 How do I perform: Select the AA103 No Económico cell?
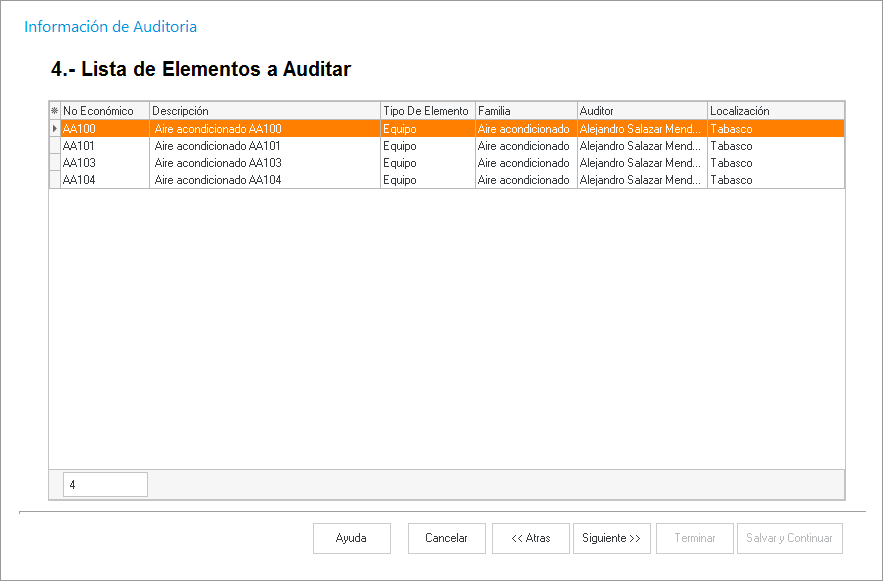(104, 163)
